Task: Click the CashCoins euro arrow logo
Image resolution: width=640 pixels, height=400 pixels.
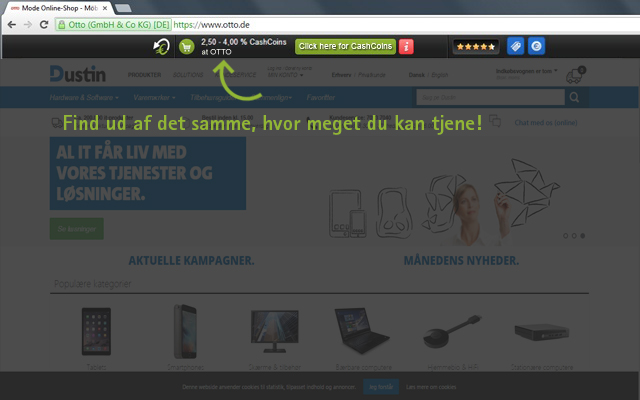Action: tap(162, 47)
